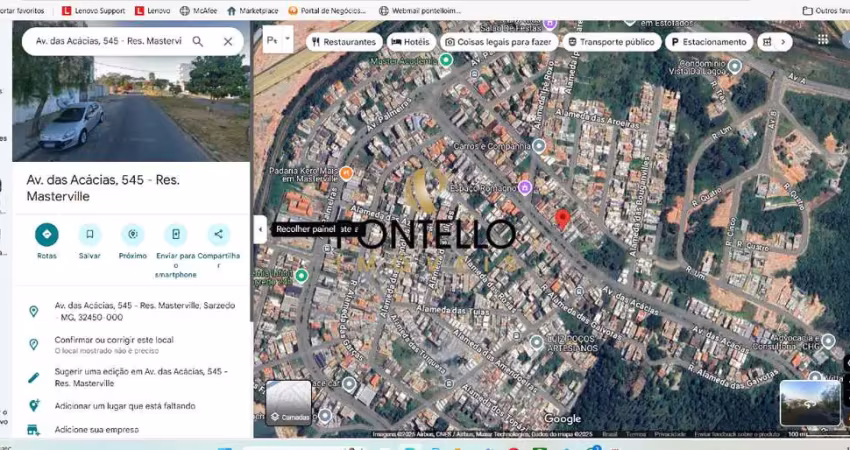Click the red location pin marker
Viewport: 850px width, 450px height.
tap(562, 219)
